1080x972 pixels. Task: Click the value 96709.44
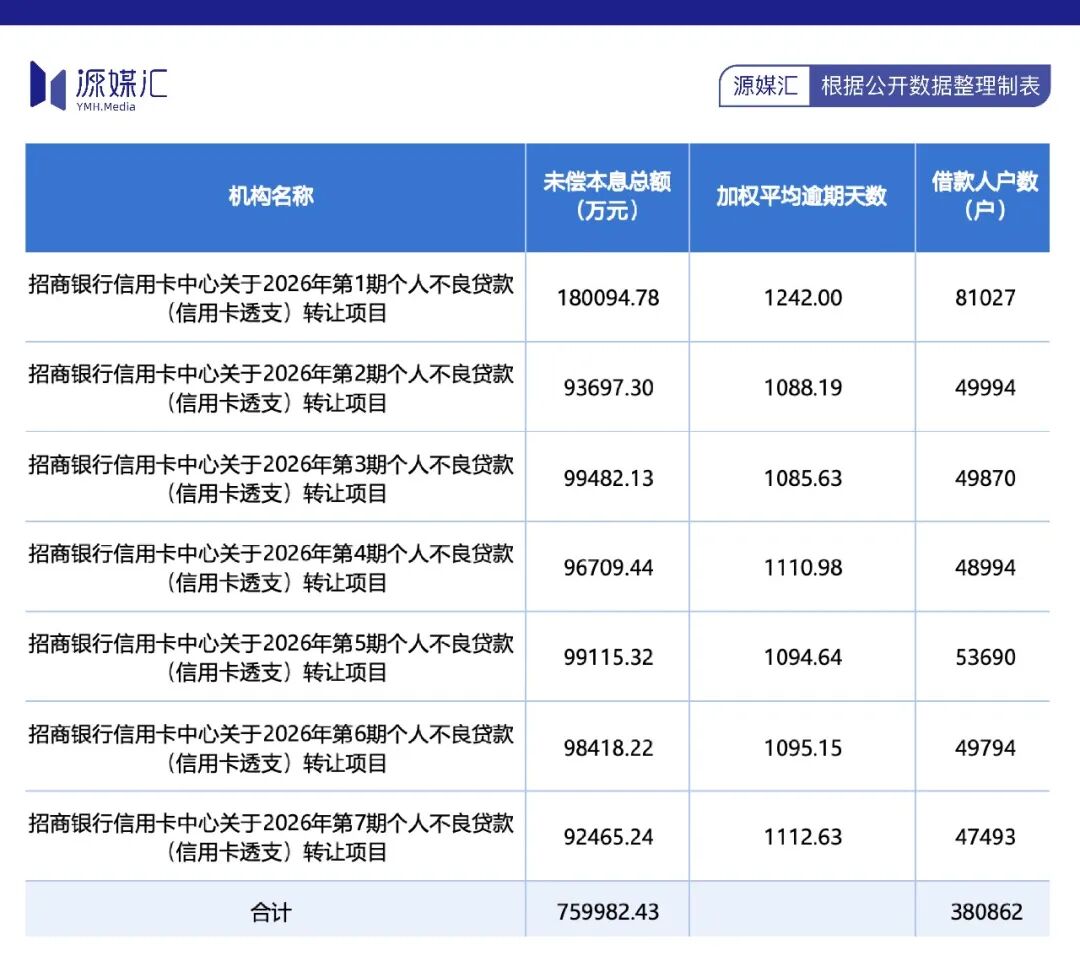pos(608,568)
